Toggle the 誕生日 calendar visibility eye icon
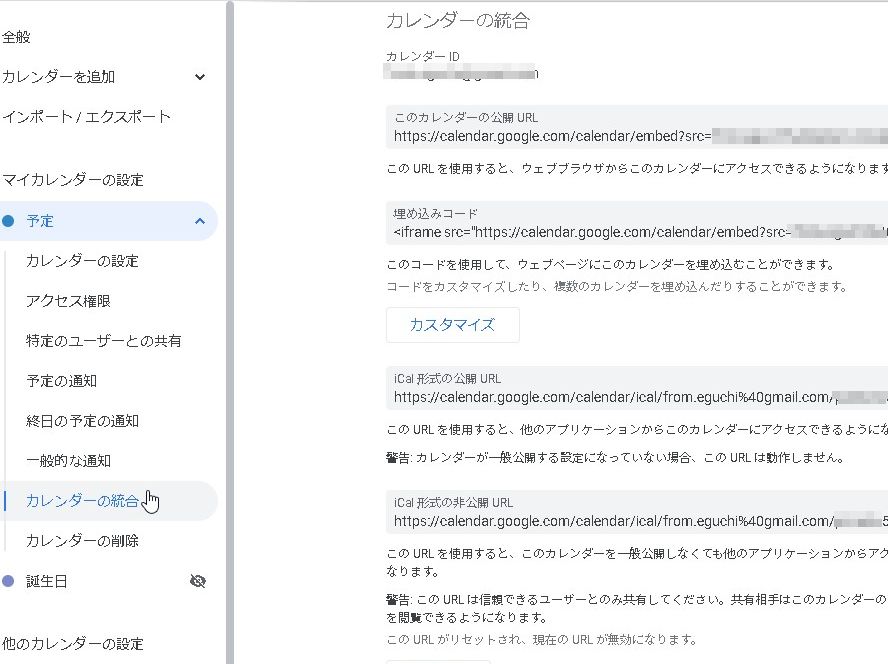Viewport: 888px width, 664px height. (198, 581)
